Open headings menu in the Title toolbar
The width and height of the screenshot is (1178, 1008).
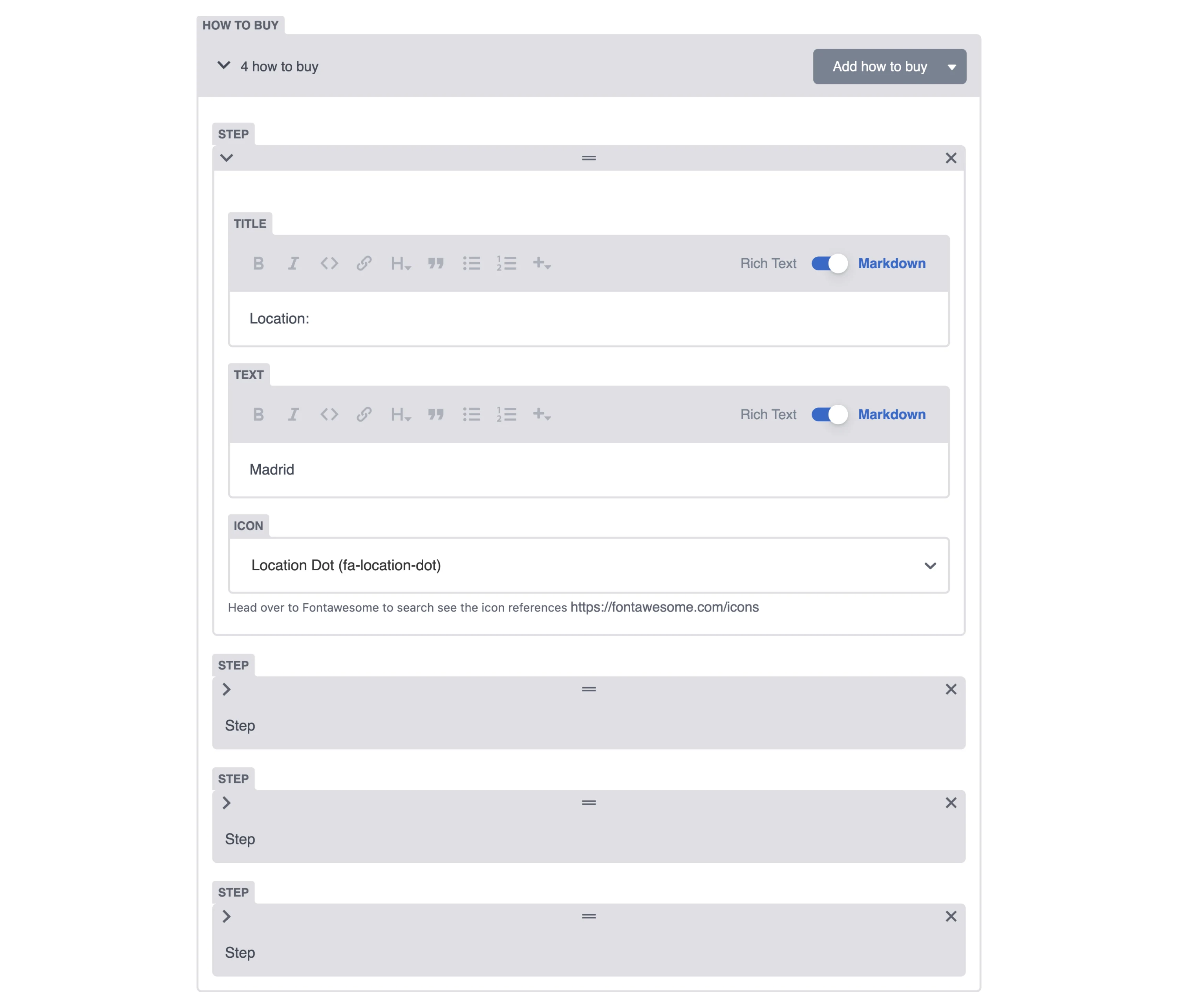[x=400, y=263]
